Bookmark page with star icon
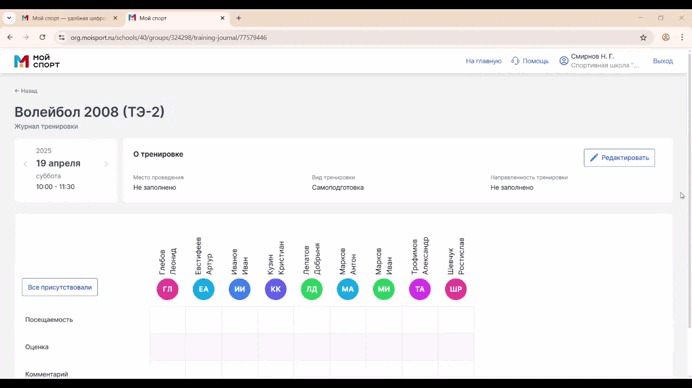692x388 pixels. click(643, 38)
